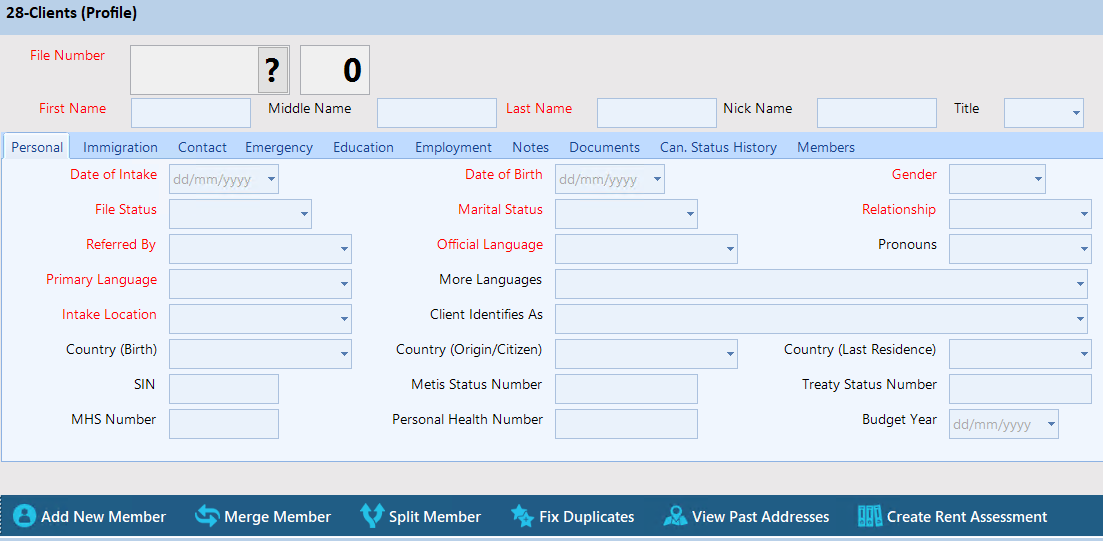Click the Merge Member button label
This screenshot has height=541, width=1103.
tap(277, 517)
